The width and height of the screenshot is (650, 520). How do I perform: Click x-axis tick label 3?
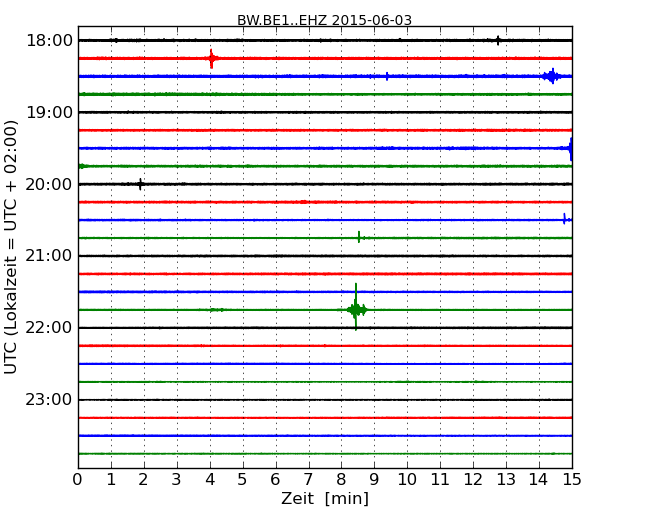click(x=177, y=480)
